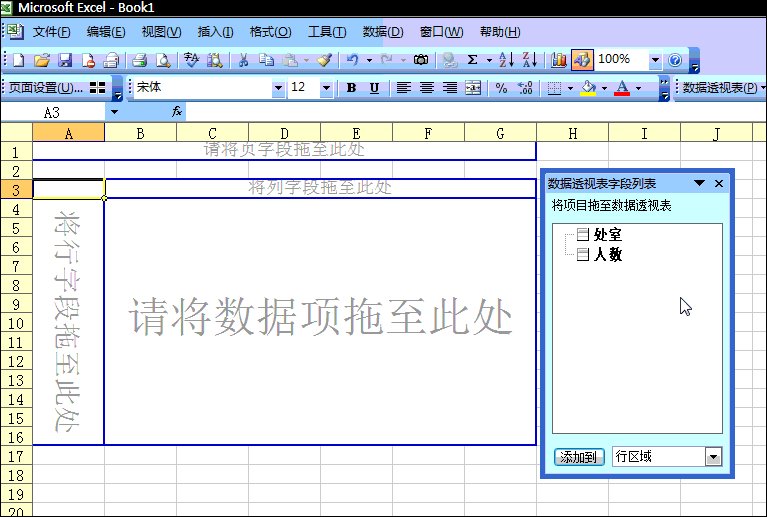This screenshot has height=517, width=767.
Task: Click the Permission restricted-document icon
Action: (x=89, y=60)
